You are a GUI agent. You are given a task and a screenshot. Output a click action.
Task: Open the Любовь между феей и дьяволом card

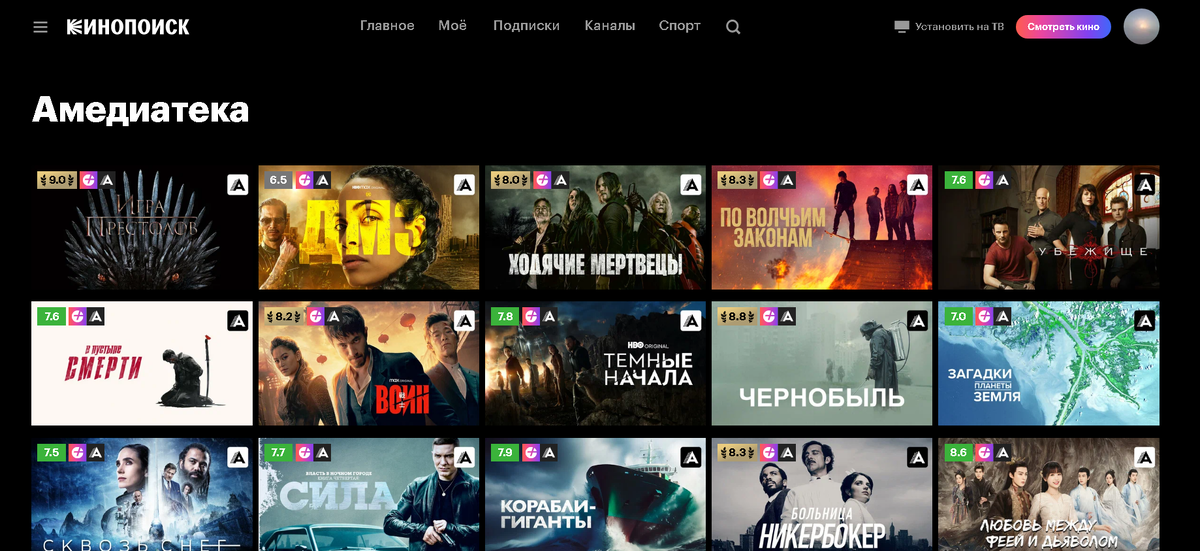pyautogui.click(x=1049, y=494)
